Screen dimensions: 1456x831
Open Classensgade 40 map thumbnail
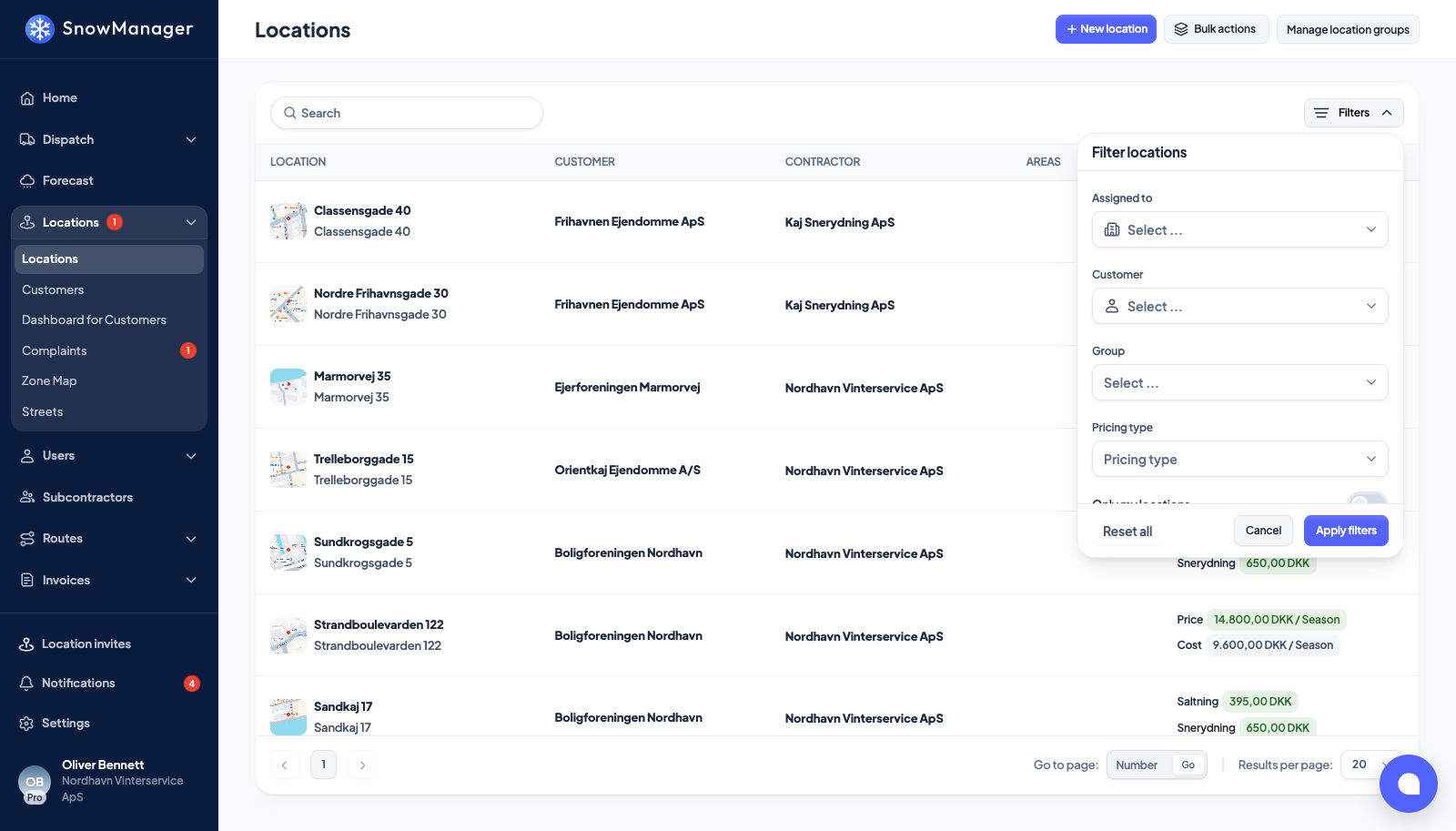(x=288, y=221)
